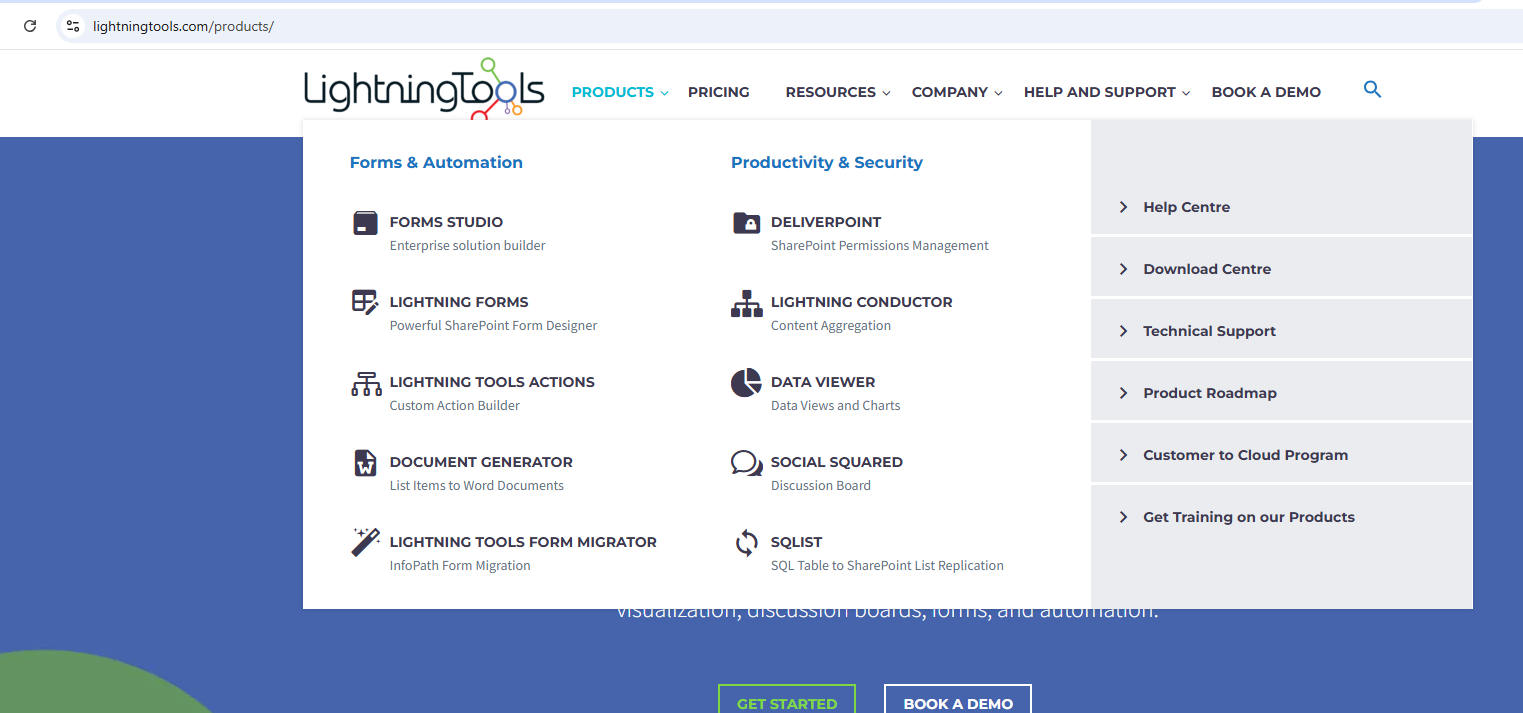The width and height of the screenshot is (1523, 713).
Task: Open the DeliverPoint product link
Action: [826, 222]
